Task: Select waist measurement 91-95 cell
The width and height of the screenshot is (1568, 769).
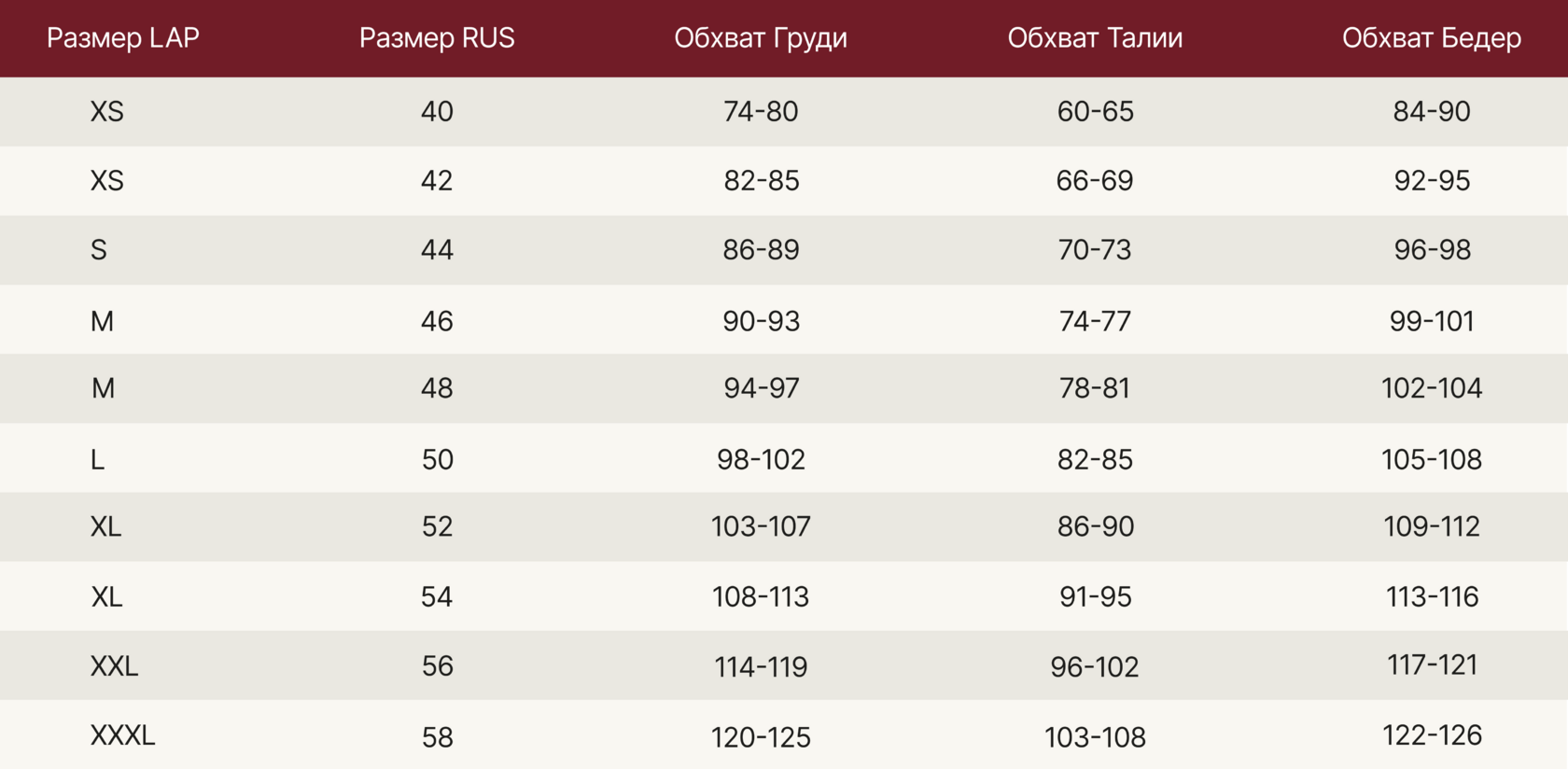Action: [x=1095, y=596]
